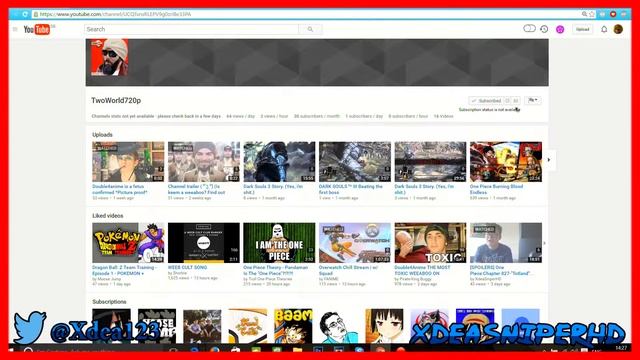Open the Uploads section heading
Screen dimensions: 640x360
[x=102, y=135]
